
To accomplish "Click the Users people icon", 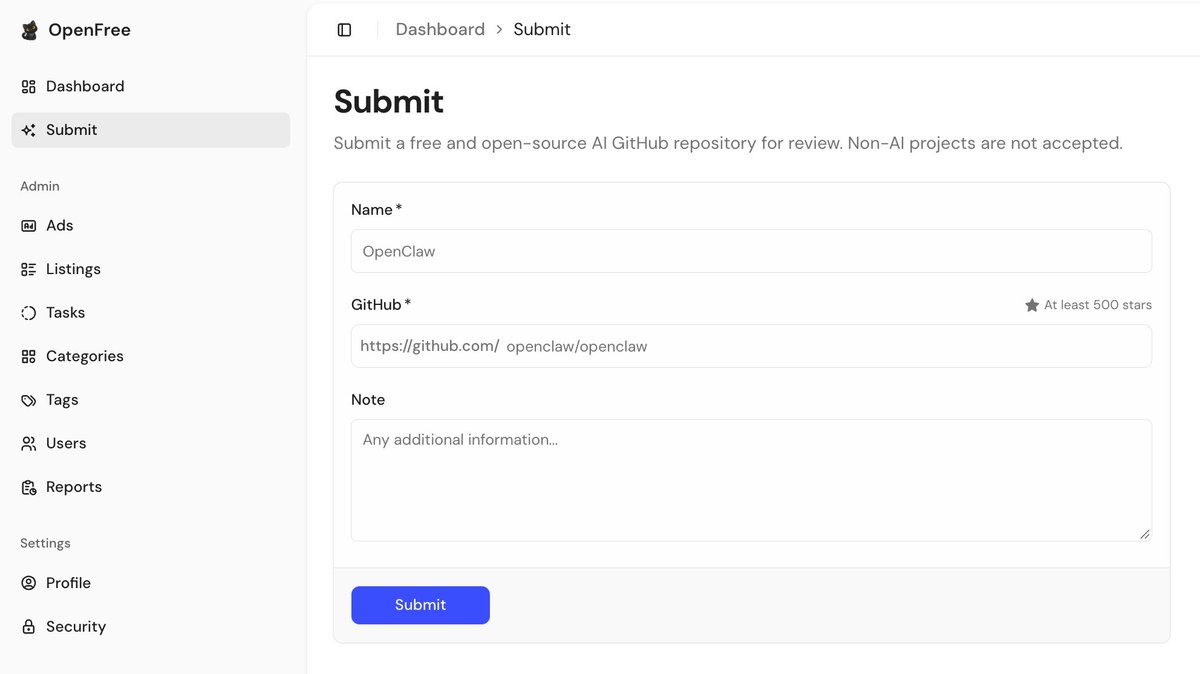I will (28, 443).
